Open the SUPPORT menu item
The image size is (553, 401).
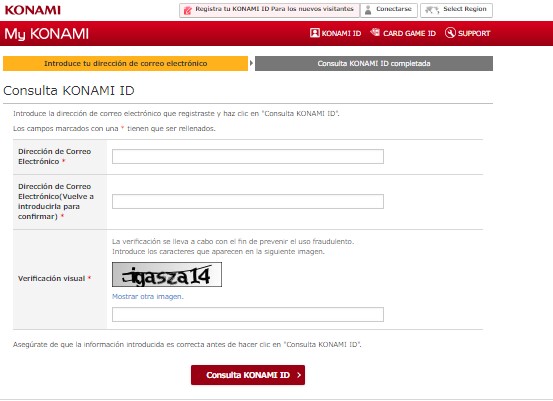(468, 33)
